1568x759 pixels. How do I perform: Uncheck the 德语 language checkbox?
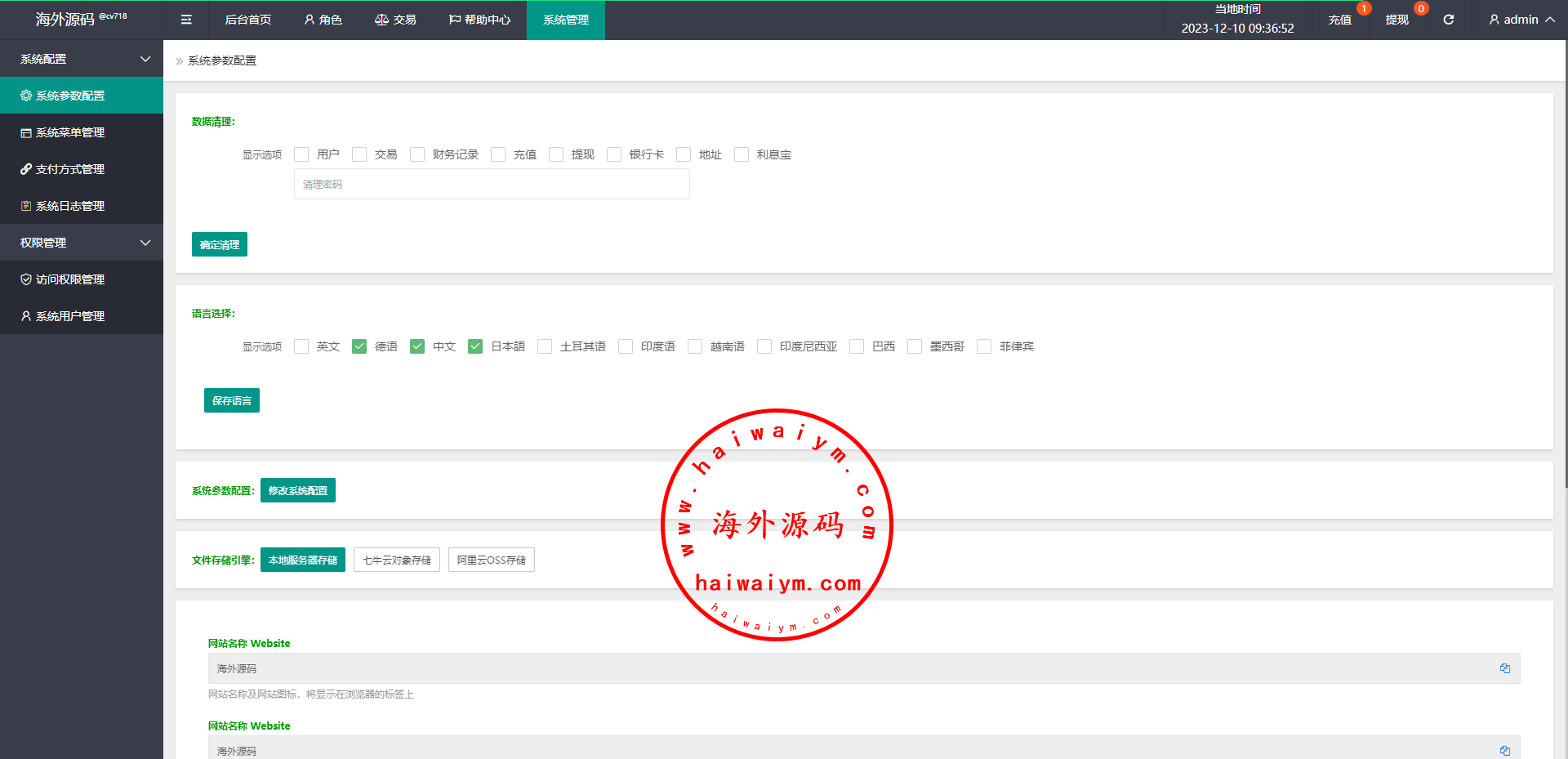(x=359, y=346)
